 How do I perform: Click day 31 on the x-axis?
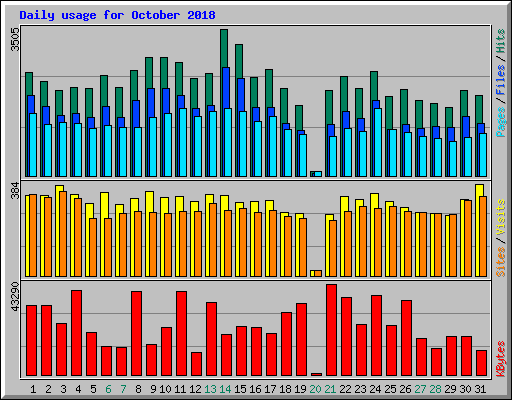click(x=480, y=389)
